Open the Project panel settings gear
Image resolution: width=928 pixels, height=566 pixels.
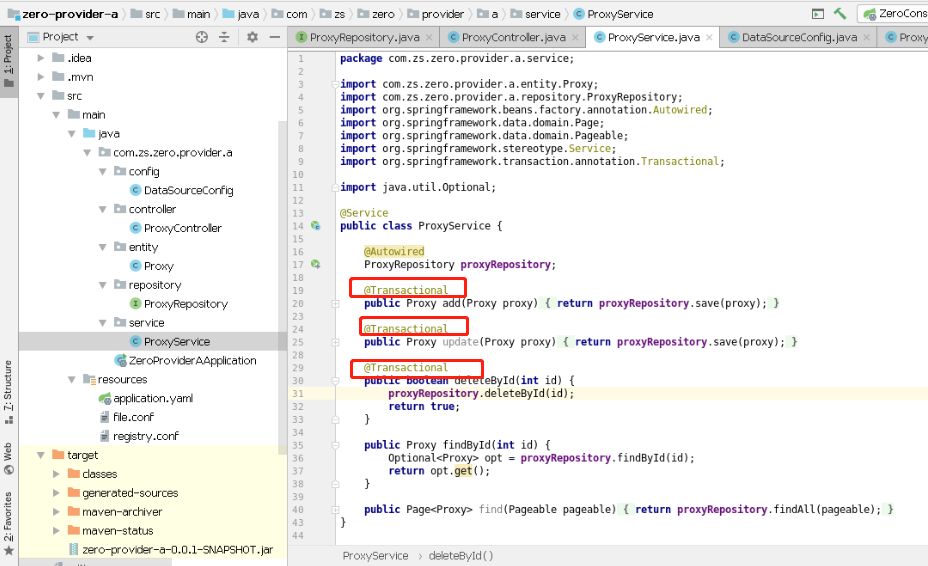tap(253, 37)
